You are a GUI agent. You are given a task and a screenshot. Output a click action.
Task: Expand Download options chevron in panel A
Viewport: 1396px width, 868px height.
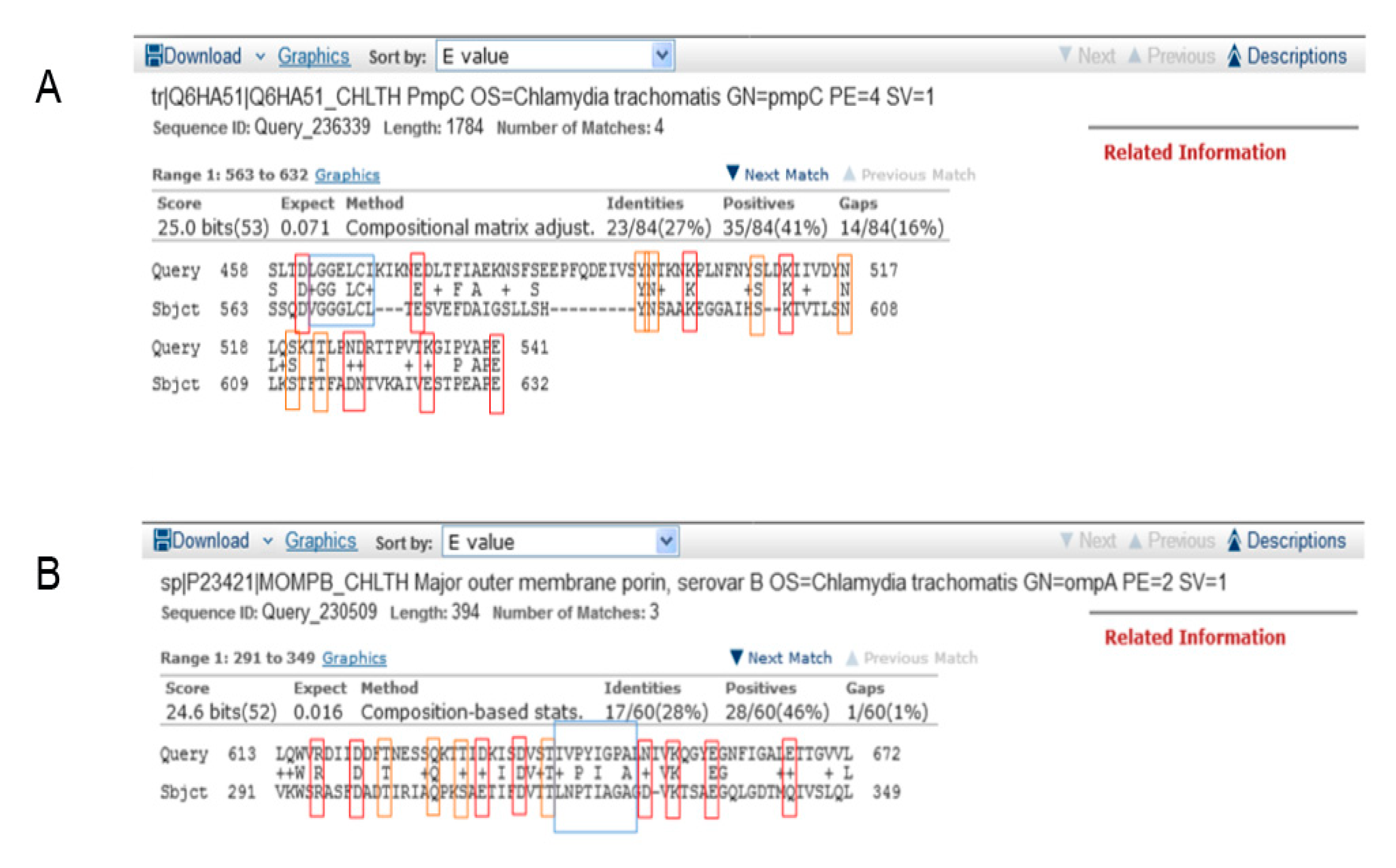tap(260, 57)
